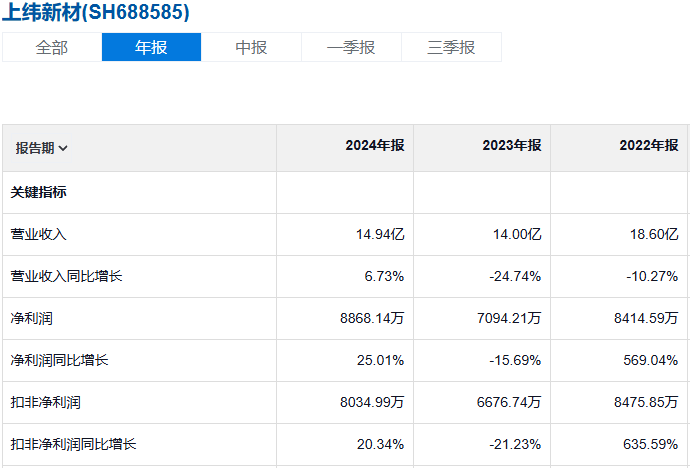Select the 年报 tab
Image resolution: width=690 pixels, height=468 pixels.
click(151, 47)
